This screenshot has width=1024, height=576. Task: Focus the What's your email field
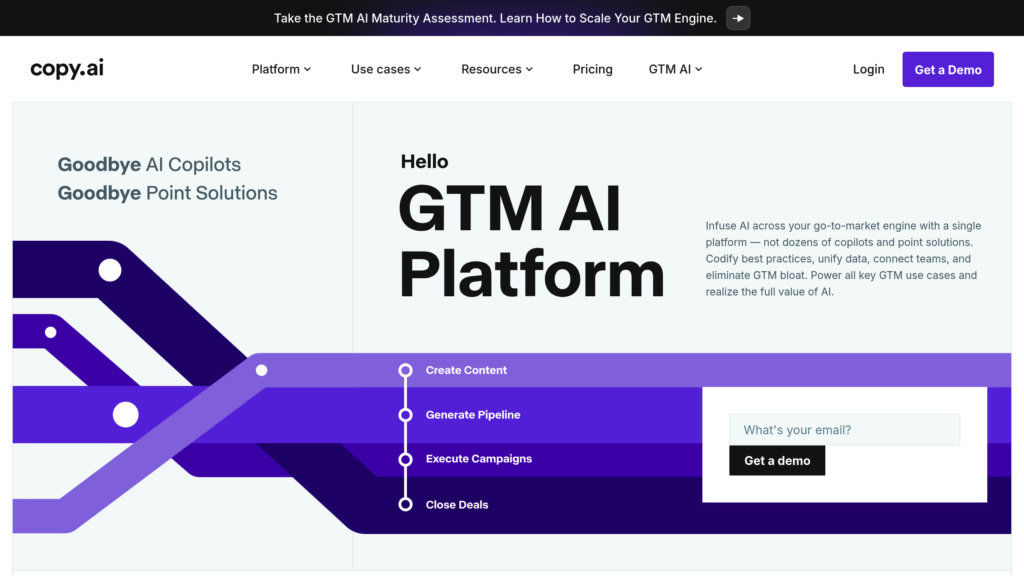[844, 430]
